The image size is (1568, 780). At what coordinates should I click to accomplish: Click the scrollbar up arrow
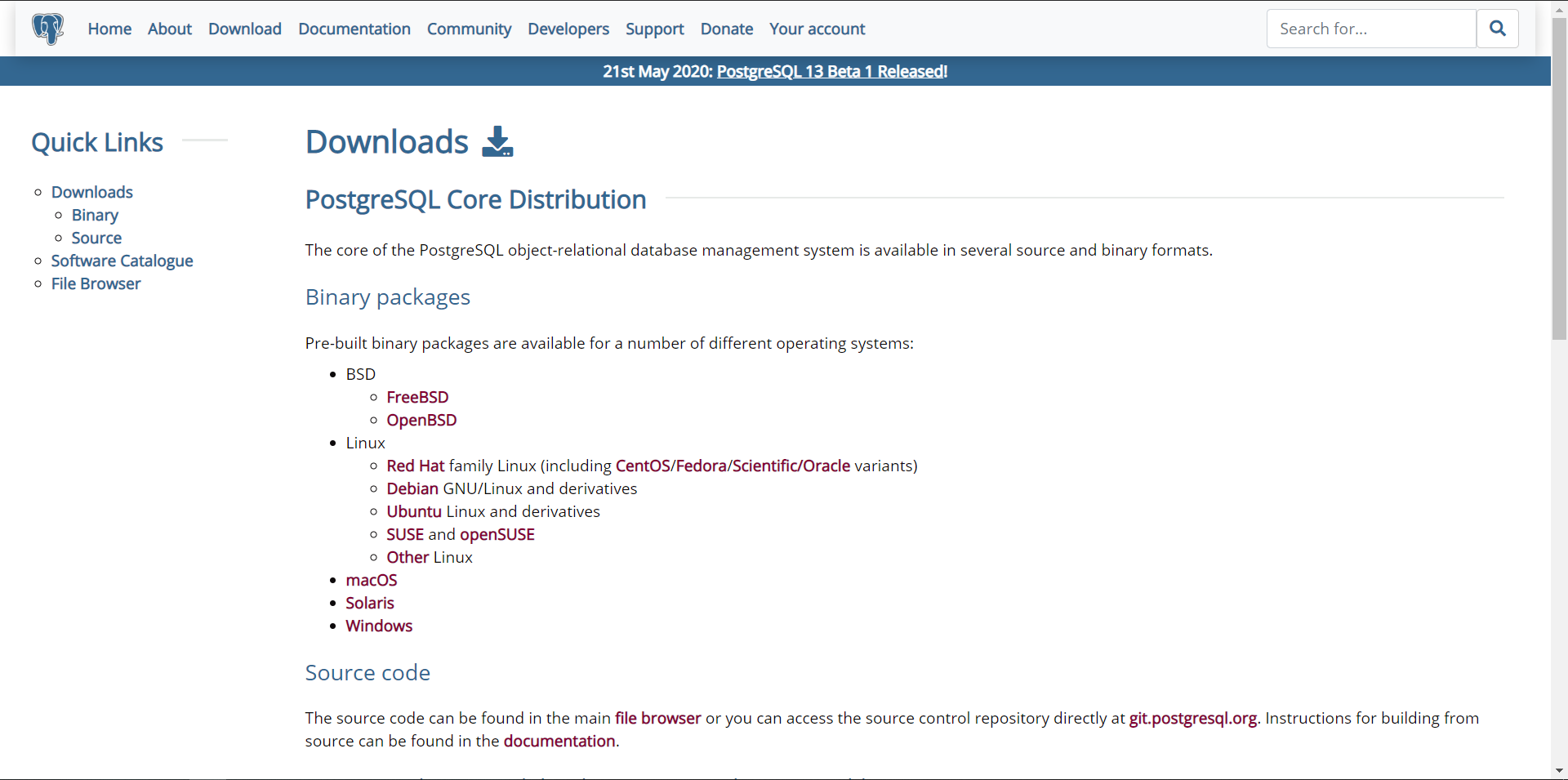click(x=1560, y=9)
